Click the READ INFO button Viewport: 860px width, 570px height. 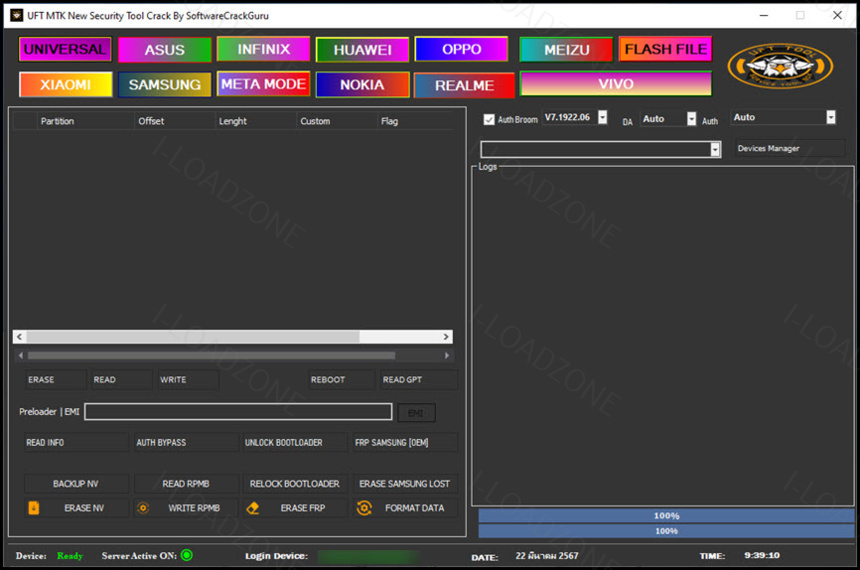(x=76, y=442)
